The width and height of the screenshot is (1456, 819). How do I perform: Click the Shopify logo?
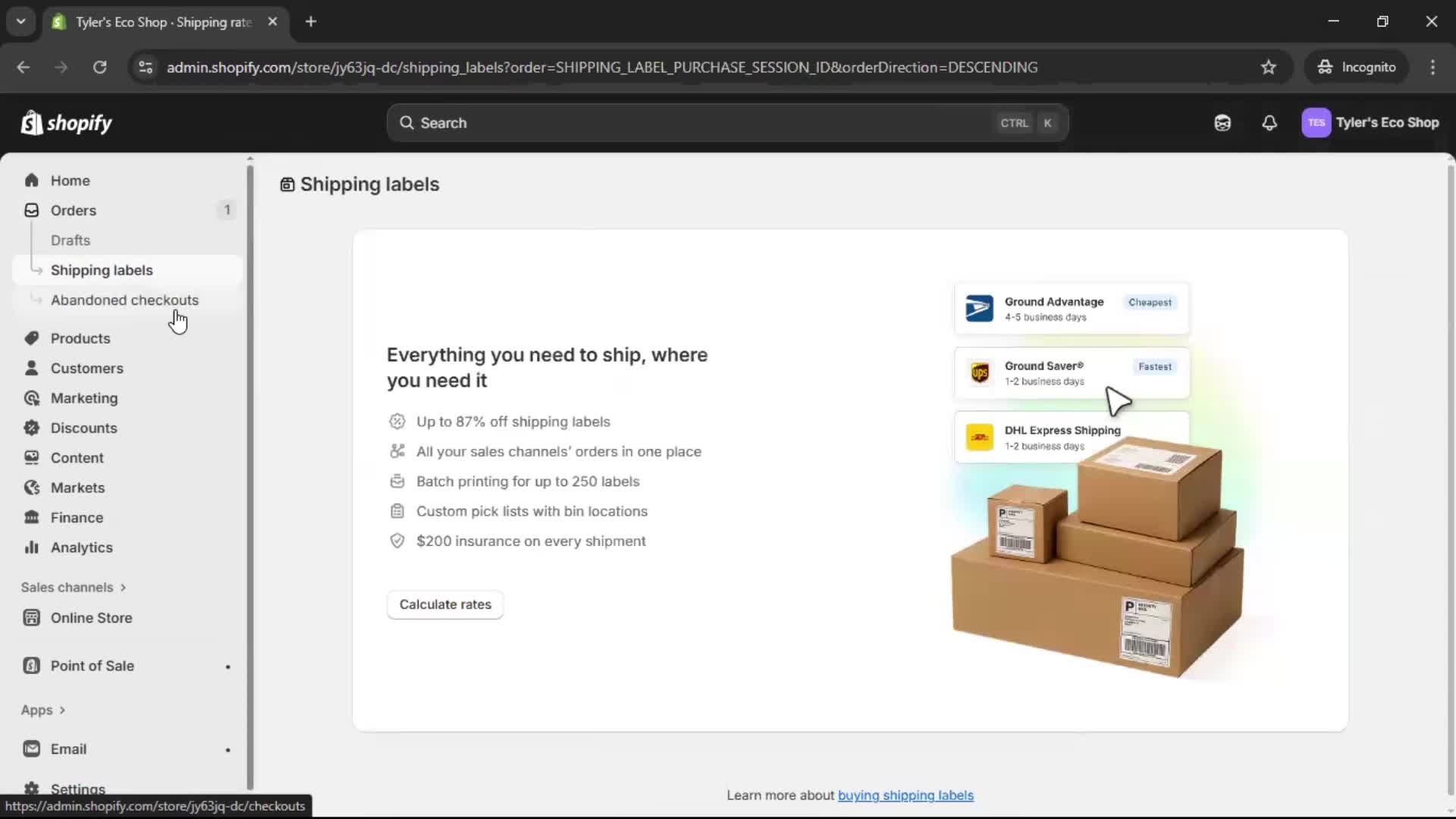click(x=66, y=122)
